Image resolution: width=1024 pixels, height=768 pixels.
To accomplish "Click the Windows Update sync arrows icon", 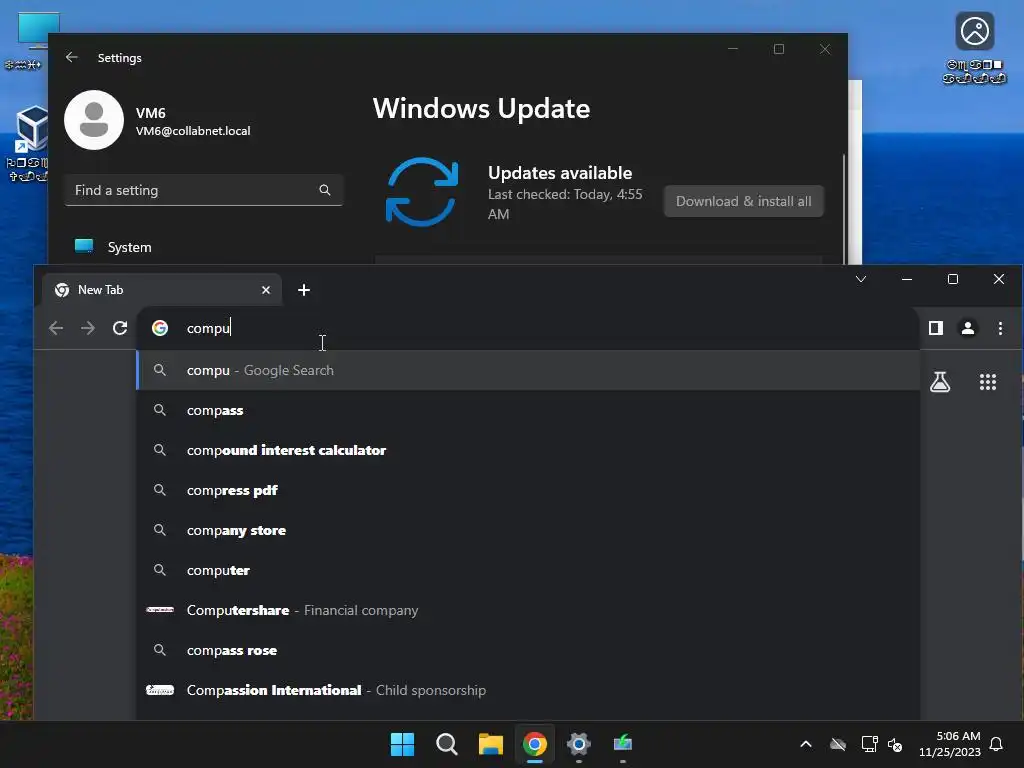I will point(422,192).
